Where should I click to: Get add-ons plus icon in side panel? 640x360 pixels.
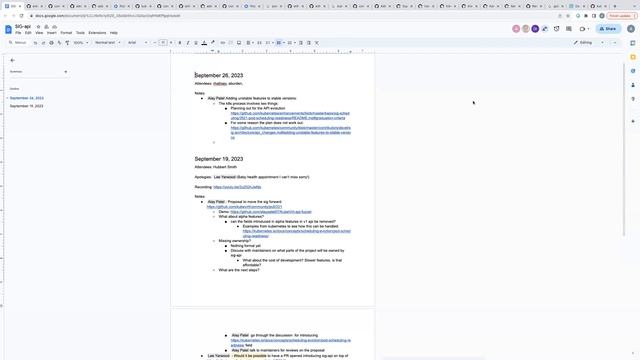633,121
